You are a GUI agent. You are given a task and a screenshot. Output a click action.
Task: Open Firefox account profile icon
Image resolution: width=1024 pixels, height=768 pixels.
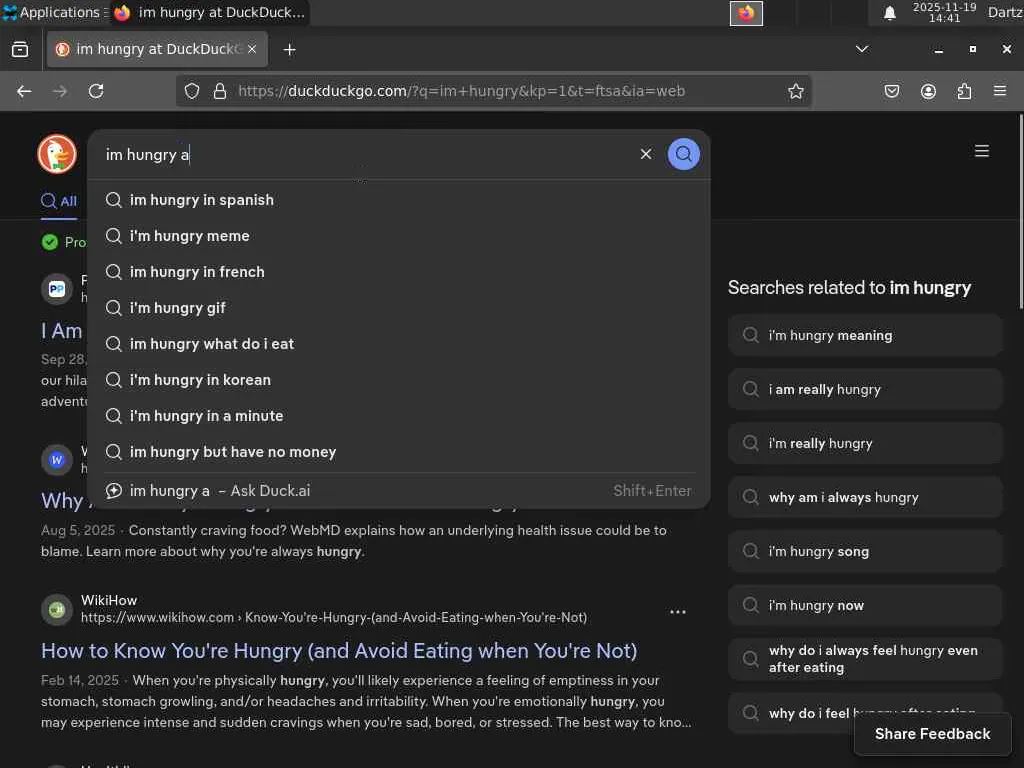pos(928,91)
